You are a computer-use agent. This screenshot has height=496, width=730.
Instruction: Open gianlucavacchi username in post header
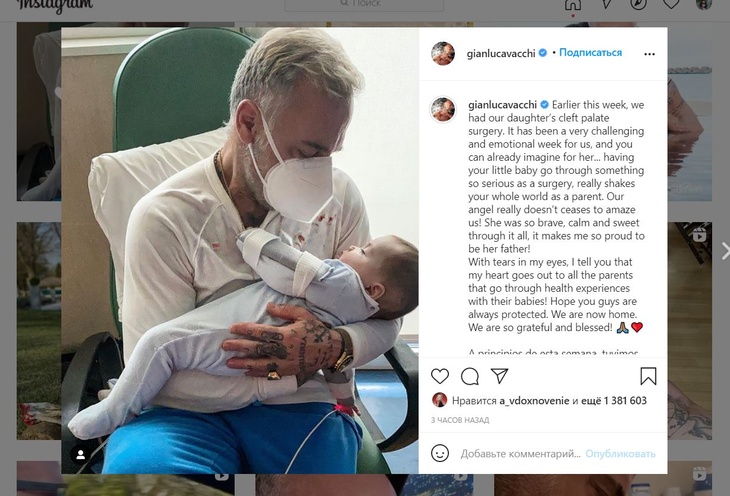(501, 54)
